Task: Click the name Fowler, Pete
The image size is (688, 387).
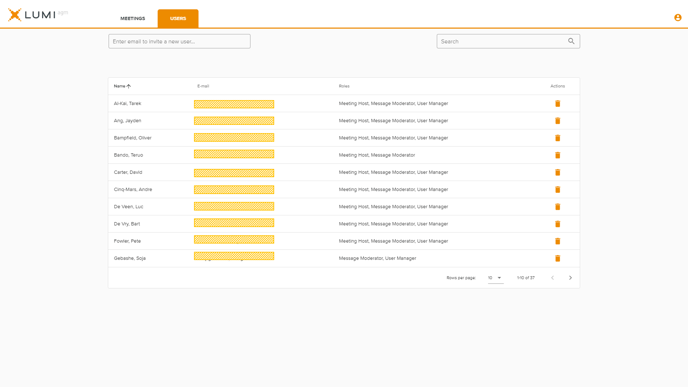Action: pos(127,241)
